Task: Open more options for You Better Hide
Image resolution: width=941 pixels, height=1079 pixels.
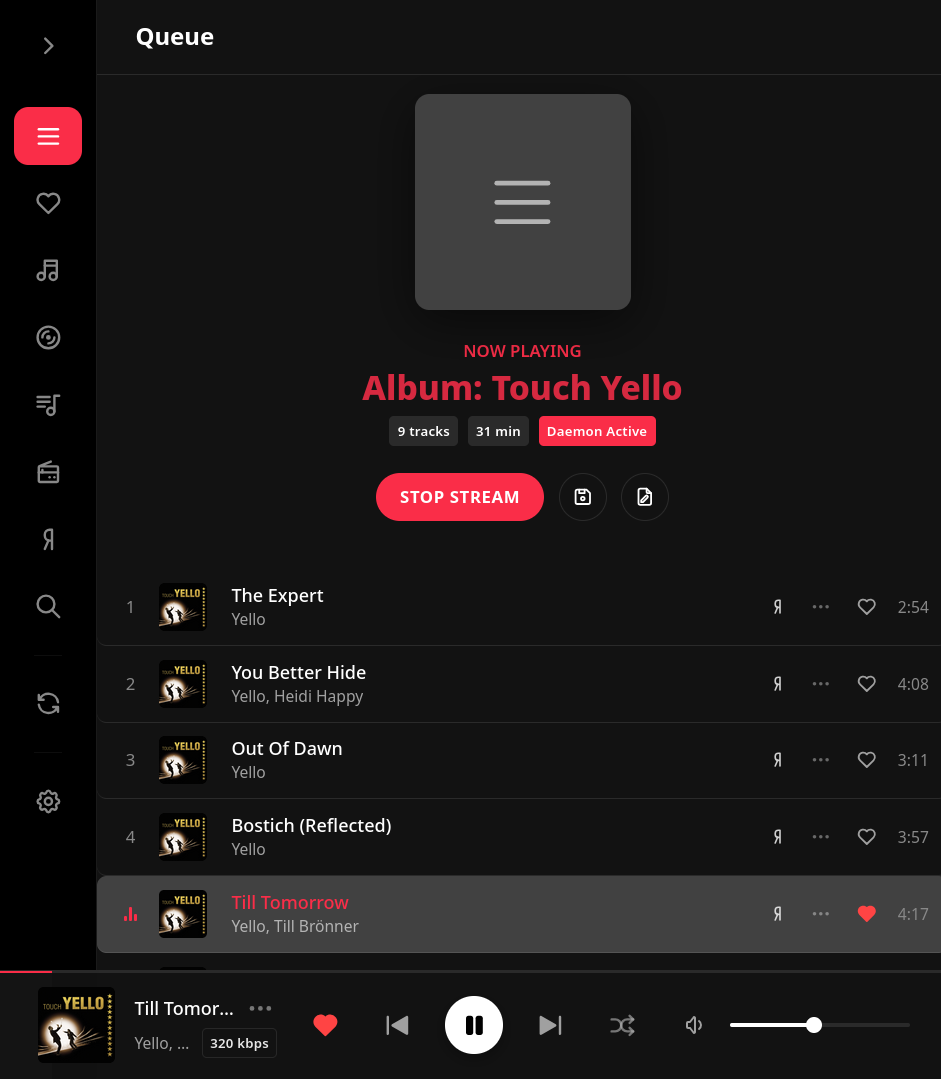Action: pos(821,684)
